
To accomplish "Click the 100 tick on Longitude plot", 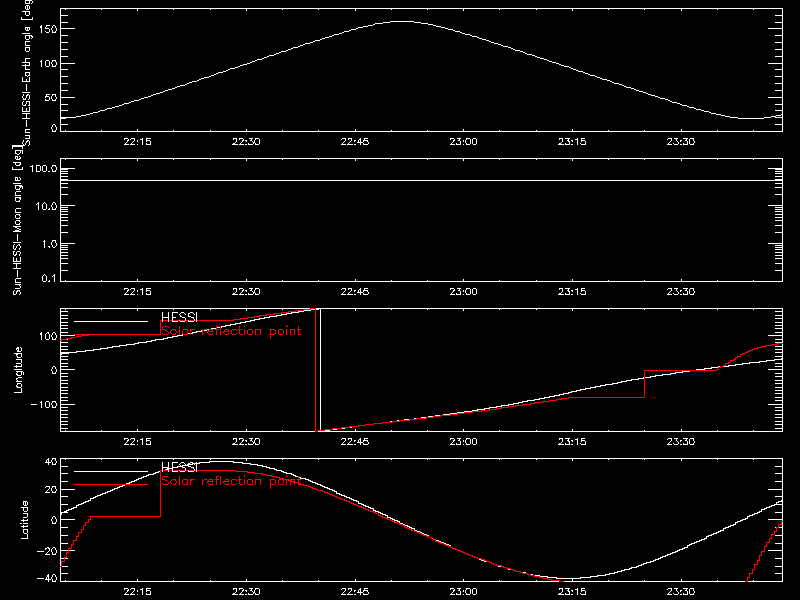I will [x=49, y=336].
